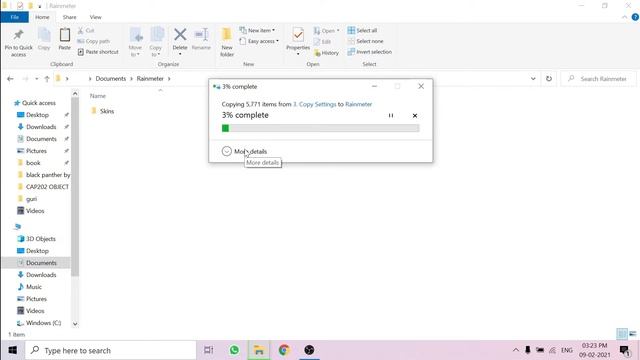Open 3D Objects in navigation pane
640x360 pixels.
pos(36,239)
